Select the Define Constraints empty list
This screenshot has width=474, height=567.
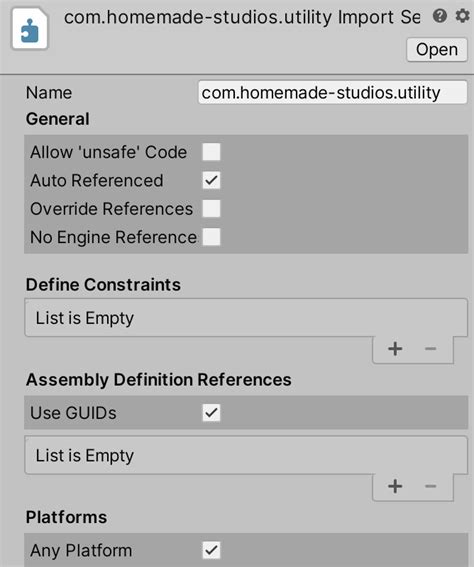(246, 318)
